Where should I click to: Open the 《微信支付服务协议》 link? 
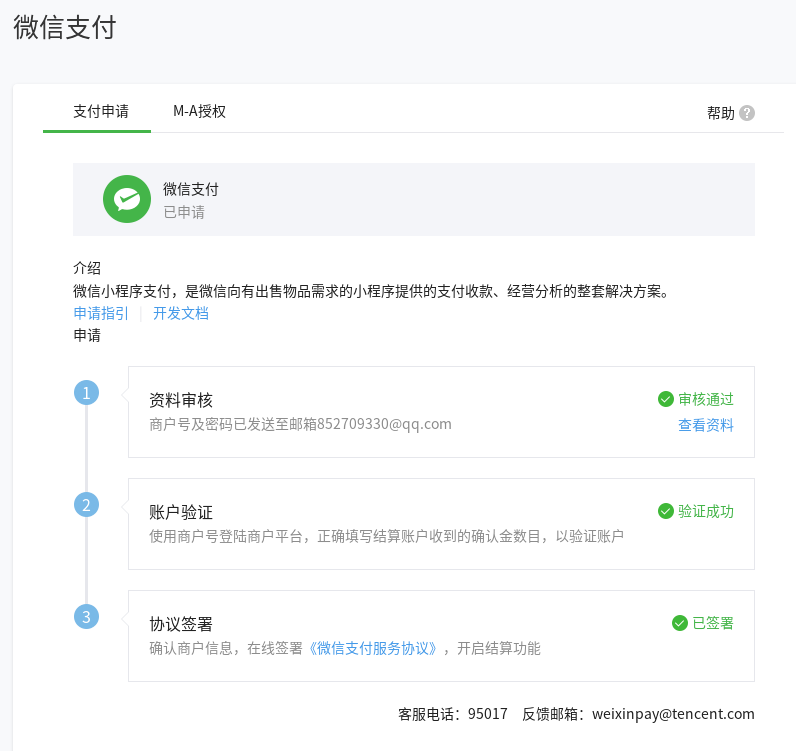point(373,648)
